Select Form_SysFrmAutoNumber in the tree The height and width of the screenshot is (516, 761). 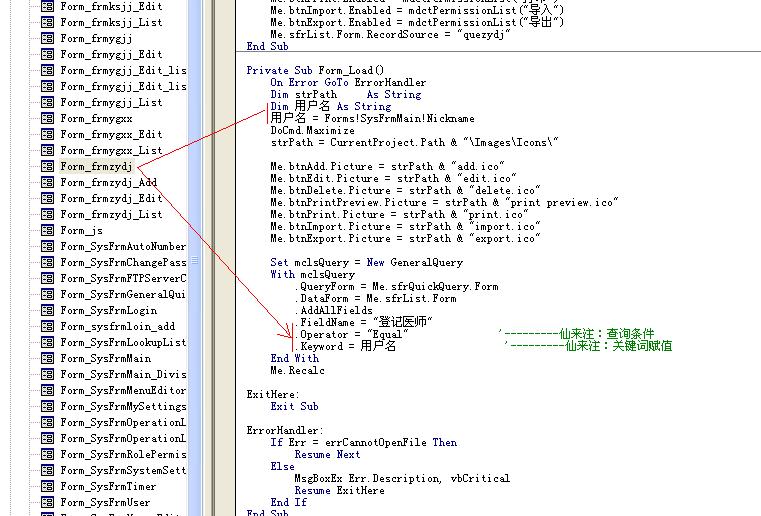pos(122,246)
